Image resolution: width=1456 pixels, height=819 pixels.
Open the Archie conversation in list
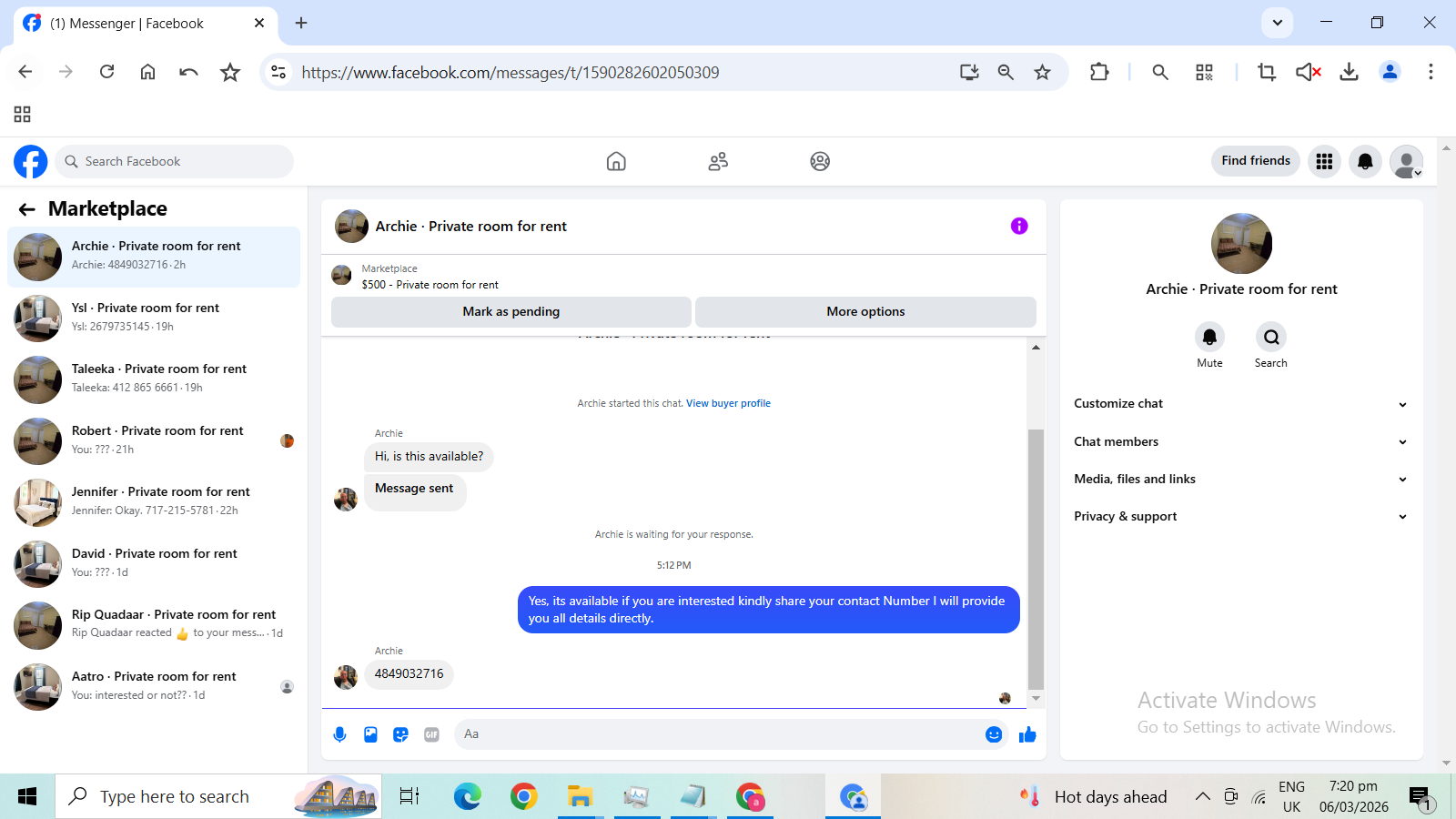(154, 257)
